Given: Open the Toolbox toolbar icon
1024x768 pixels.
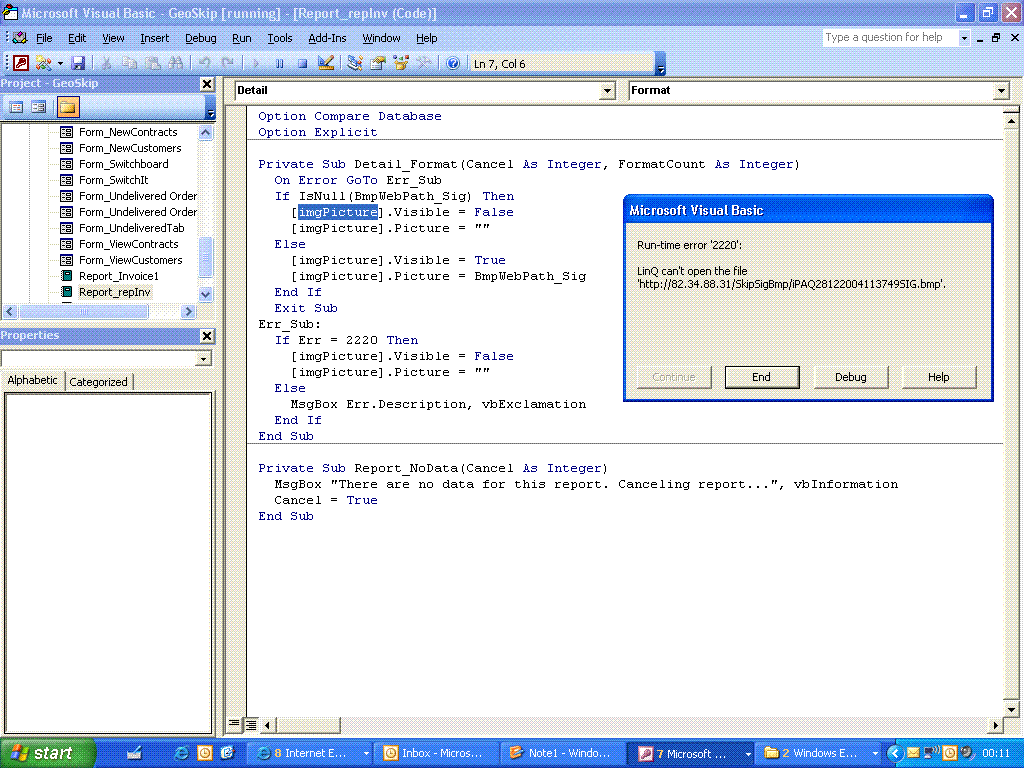Looking at the screenshot, I should point(423,63).
